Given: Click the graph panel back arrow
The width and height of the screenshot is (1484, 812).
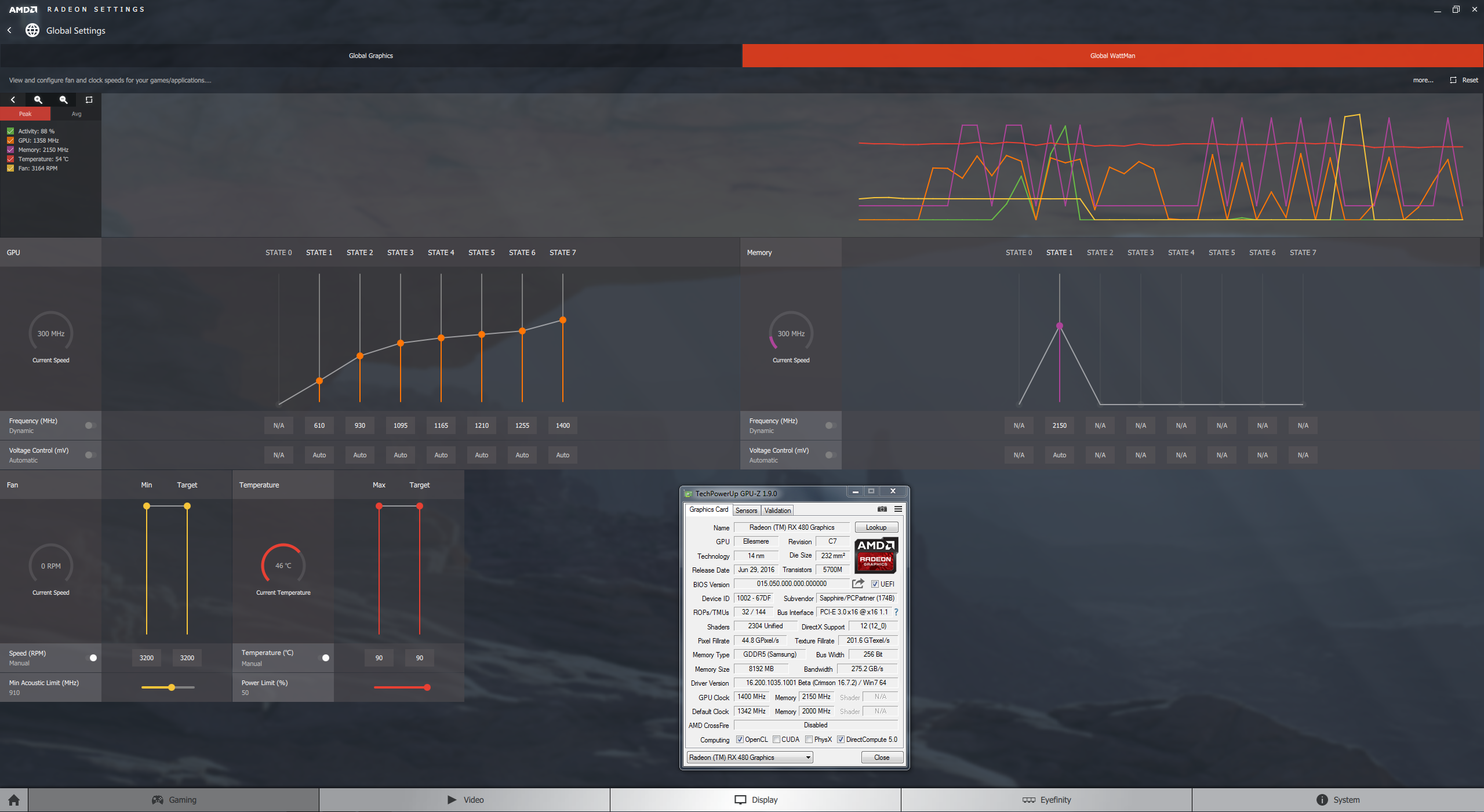Looking at the screenshot, I should pos(13,100).
